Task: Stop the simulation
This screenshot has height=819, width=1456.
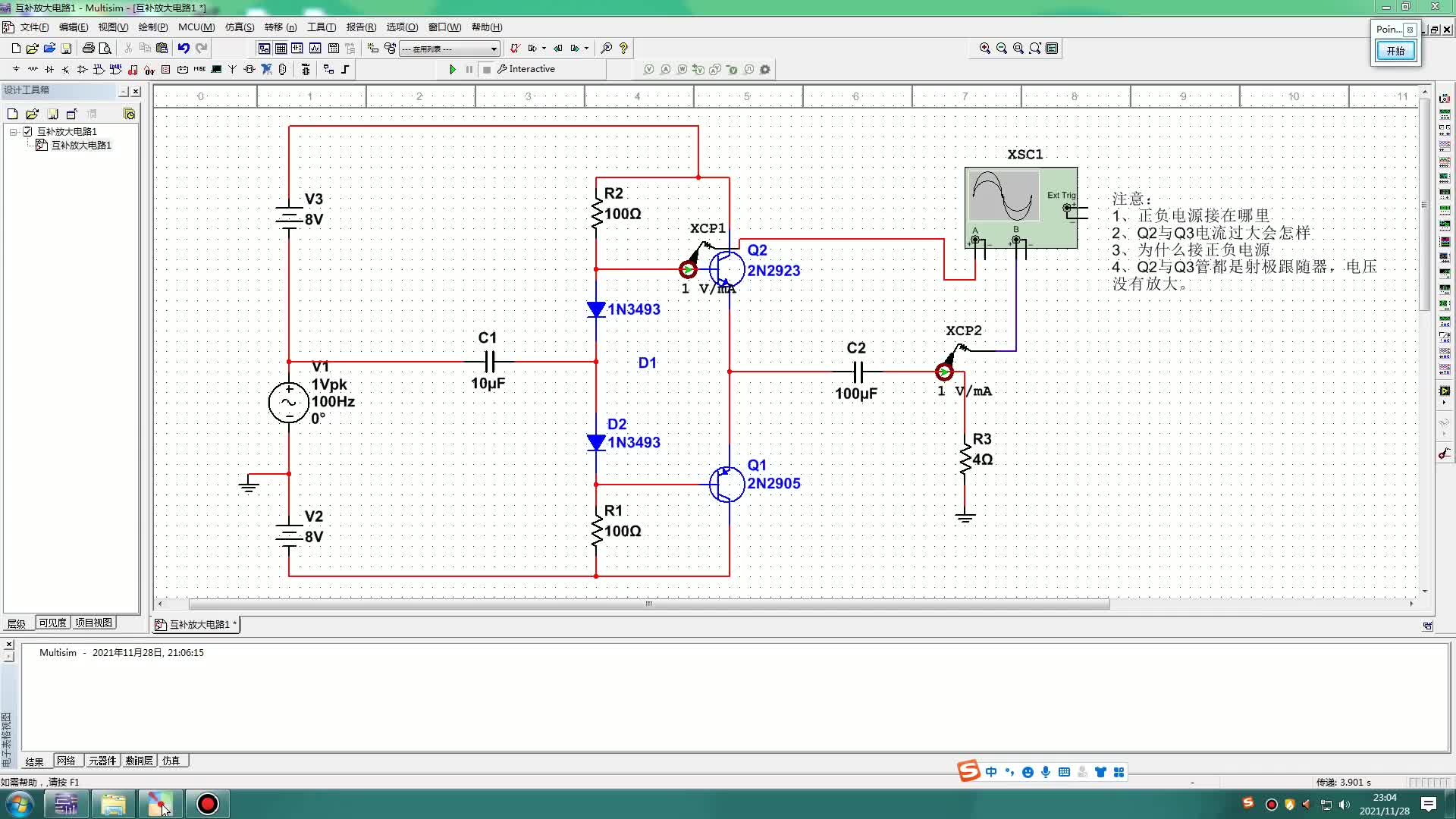Action: point(487,69)
